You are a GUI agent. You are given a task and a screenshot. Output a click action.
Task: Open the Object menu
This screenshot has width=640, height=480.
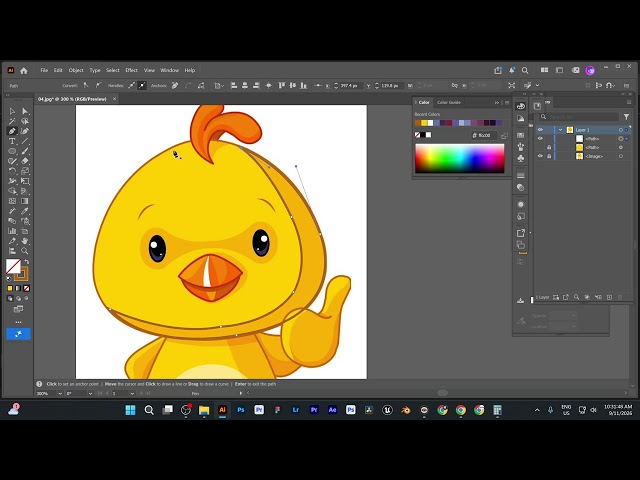[x=76, y=70]
